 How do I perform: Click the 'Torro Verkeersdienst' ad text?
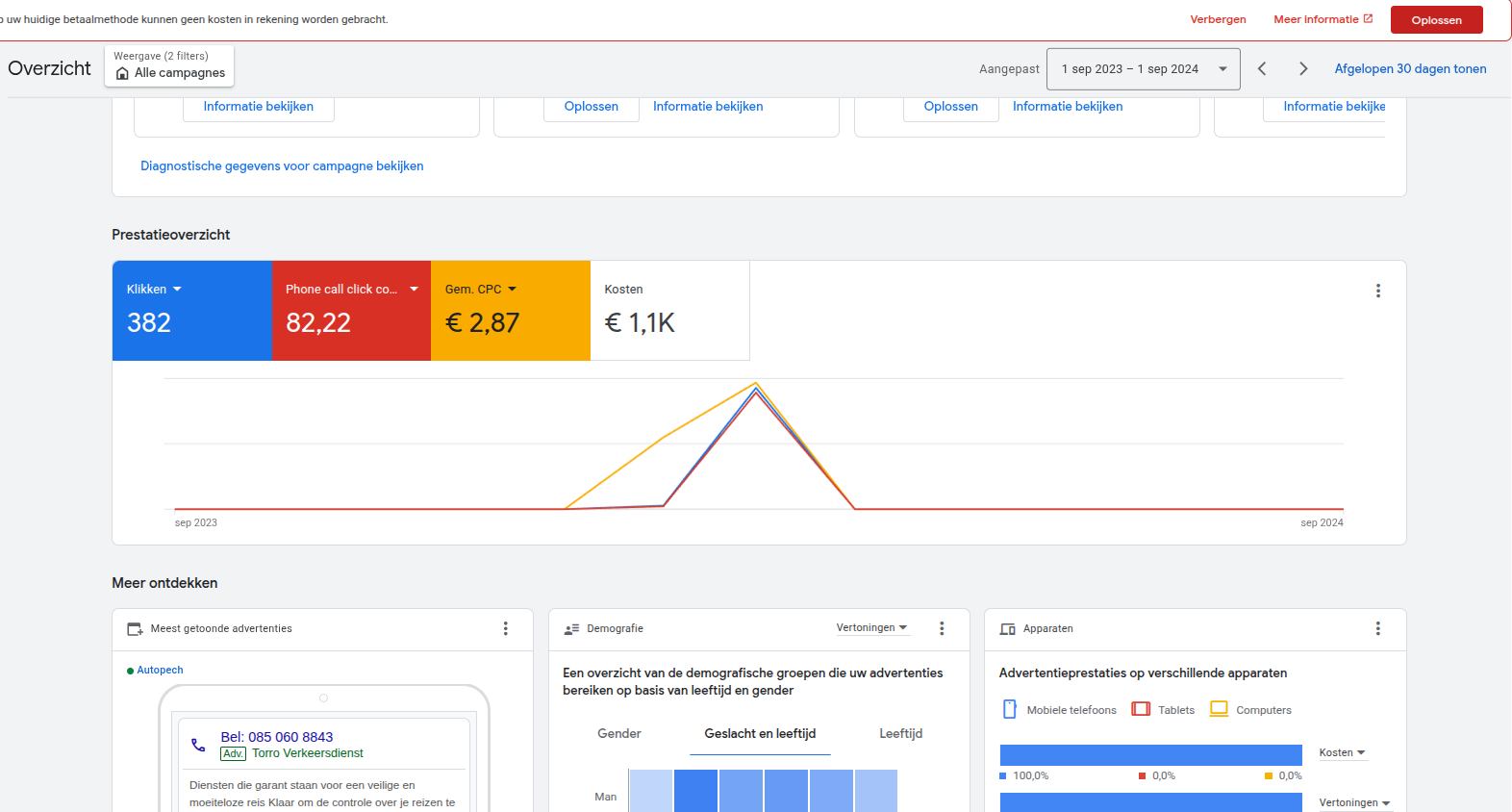click(308, 753)
